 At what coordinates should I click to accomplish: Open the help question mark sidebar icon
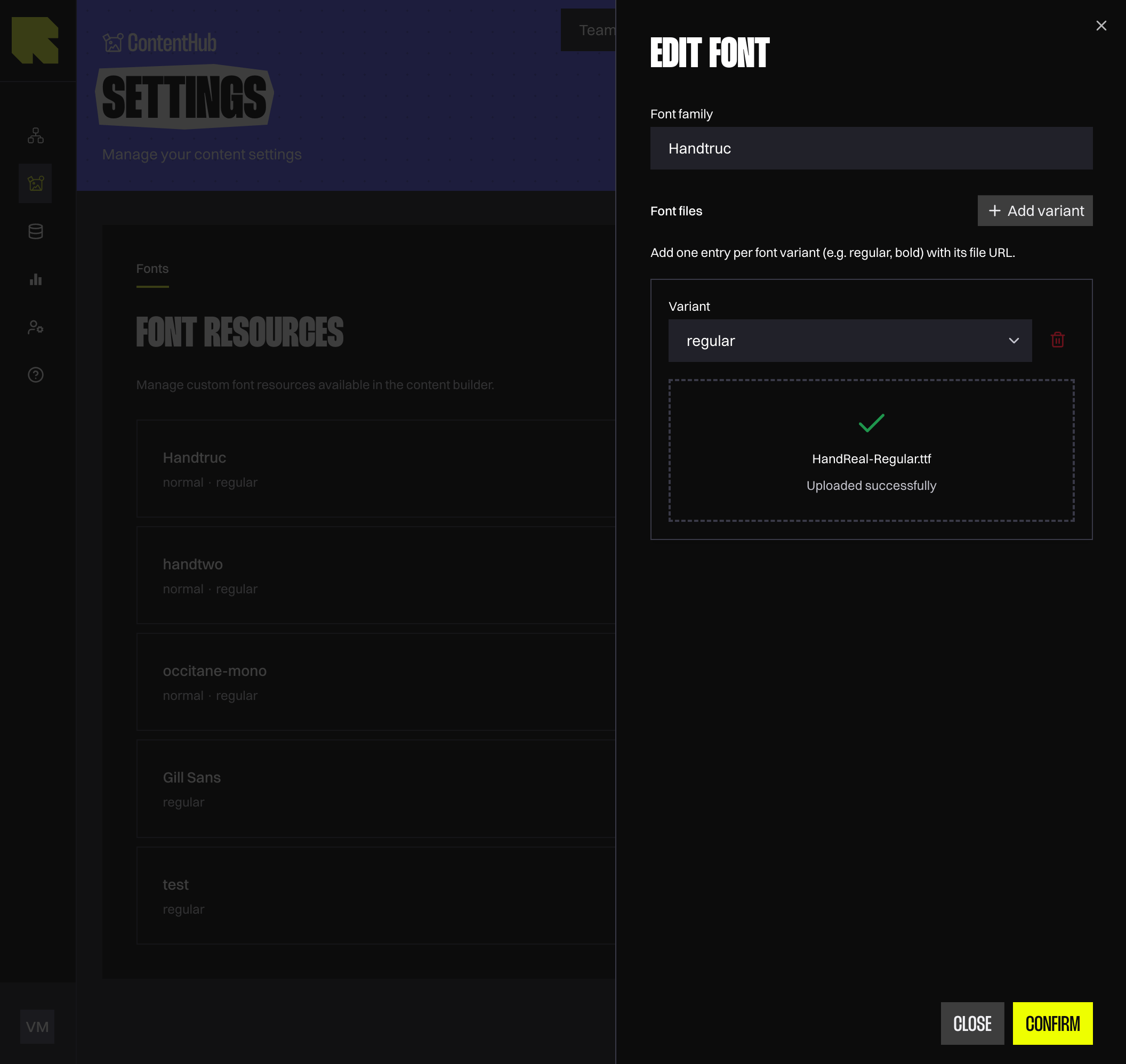36,375
